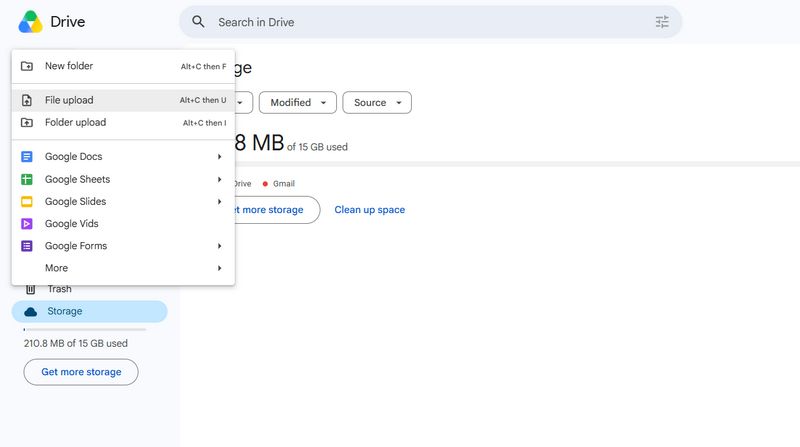The width and height of the screenshot is (800, 447).
Task: Click into the Search in Drive field
Action: pyautogui.click(x=430, y=22)
